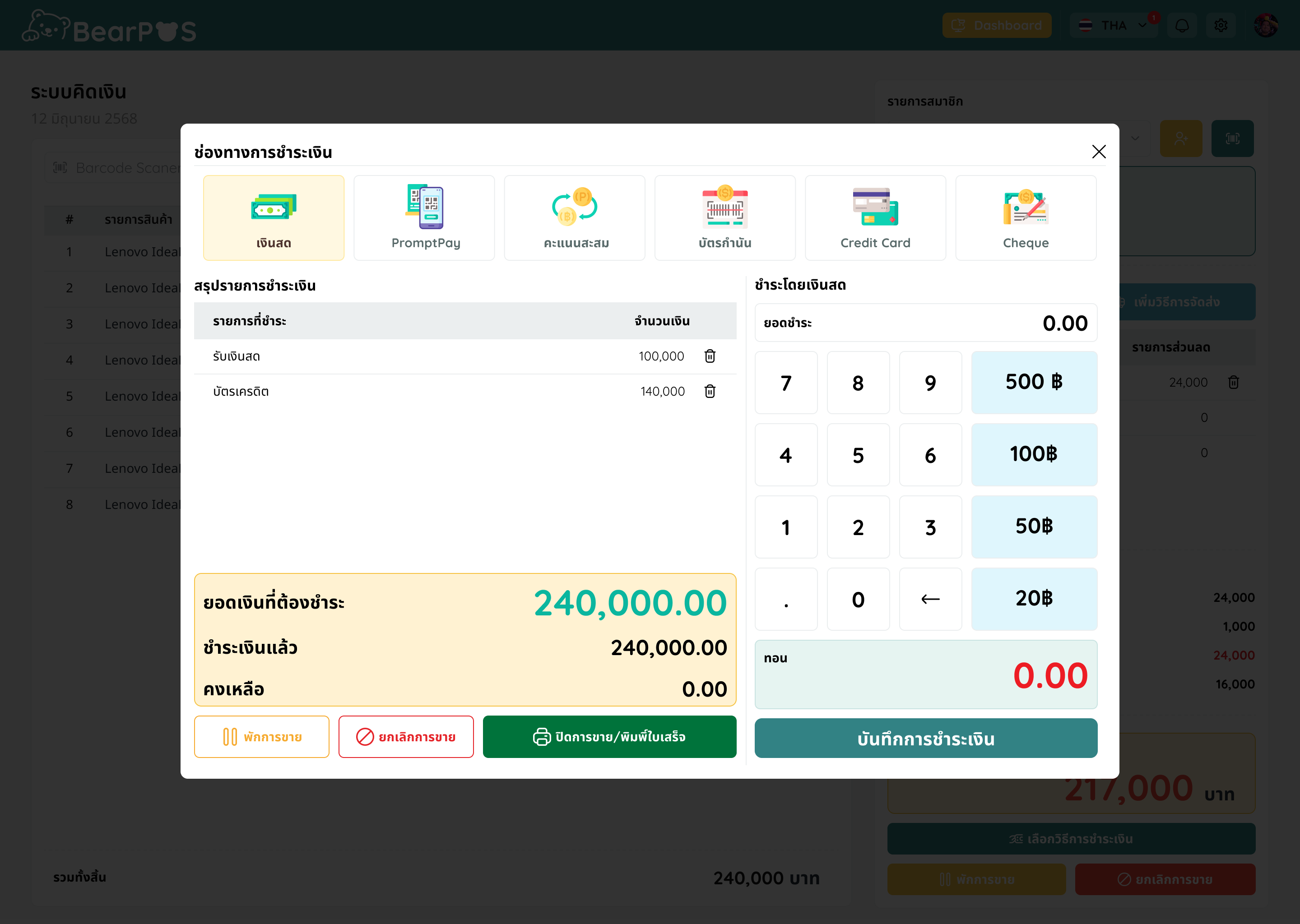Open the Dashboard button in header
Image resolution: width=1300 pixels, height=924 pixels.
click(x=997, y=26)
